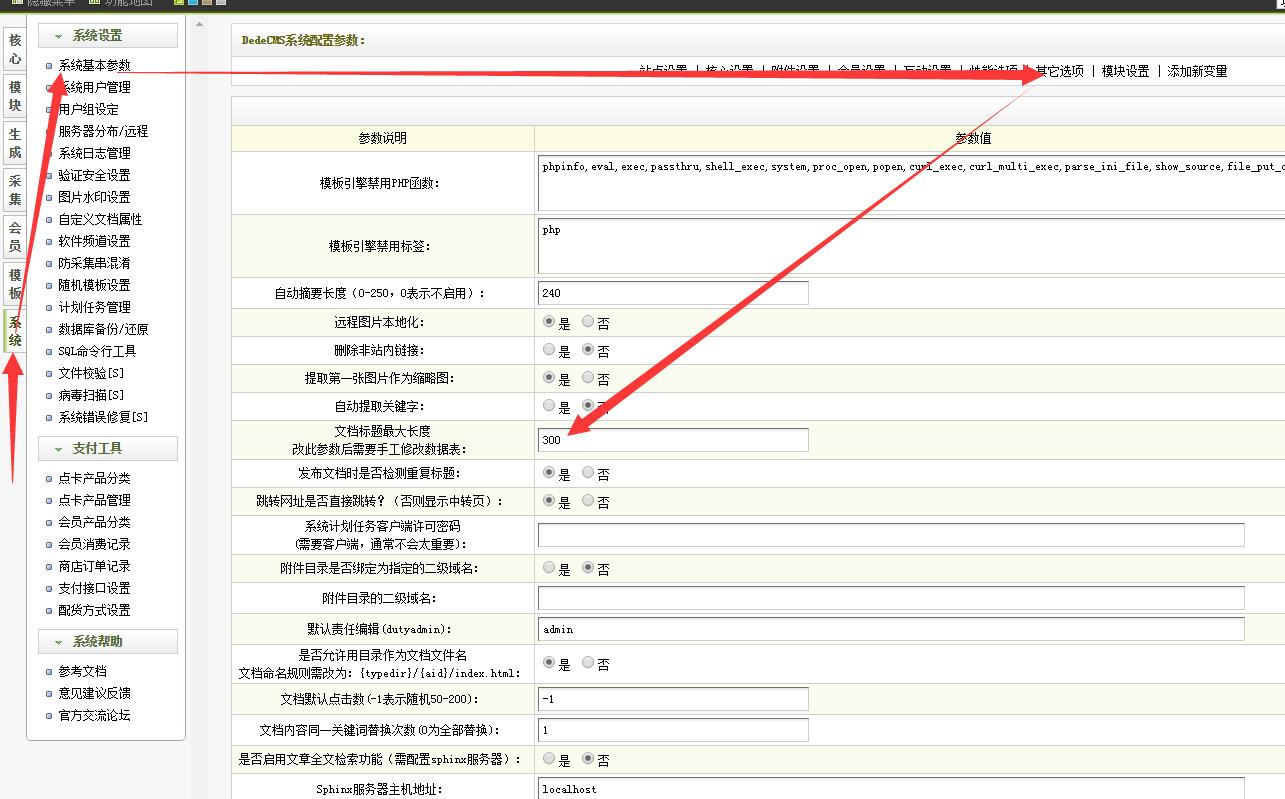Viewport: 1285px width, 799px height.
Task: Select 是 for 启用文章全文检索功能
Action: [549, 759]
